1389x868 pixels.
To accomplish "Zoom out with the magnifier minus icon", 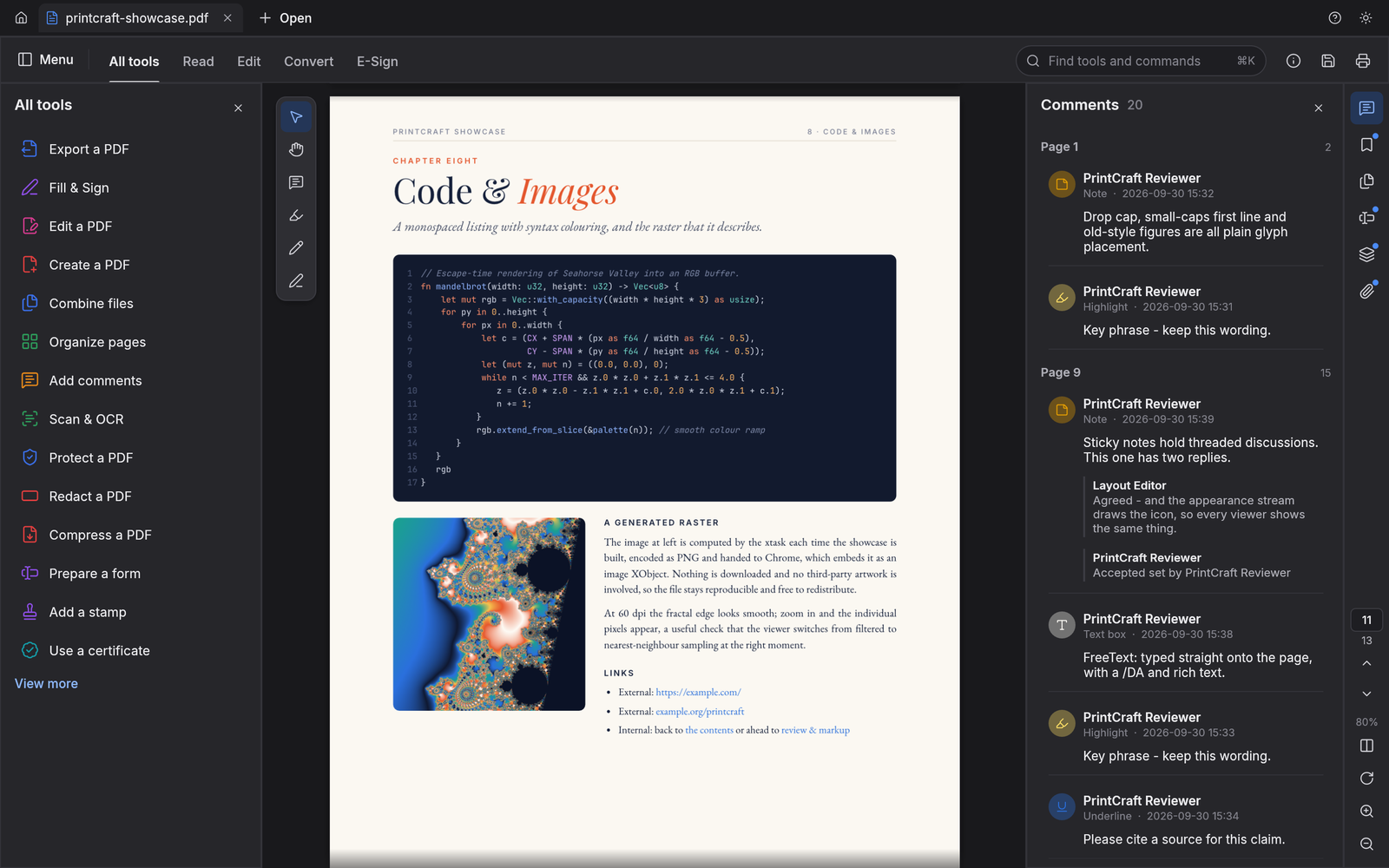I will click(x=1366, y=844).
